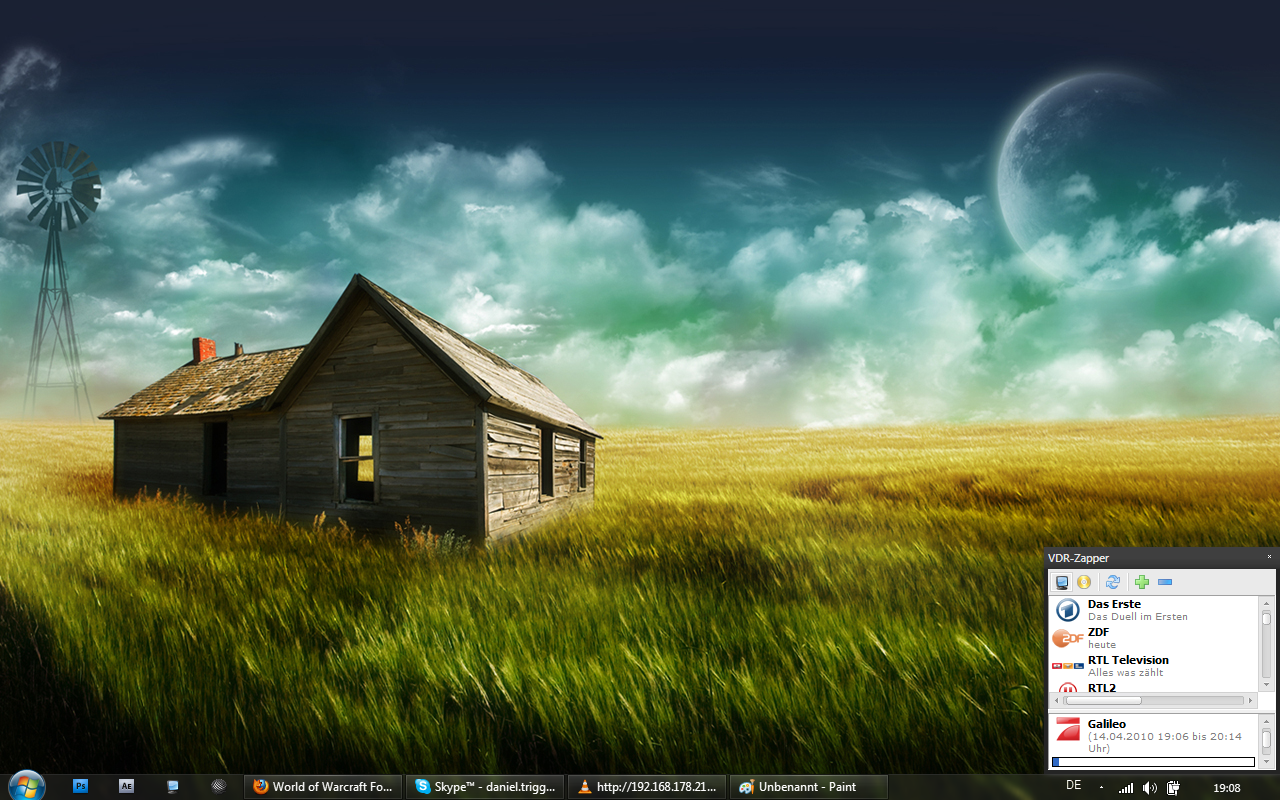Viewport: 1280px width, 800px height.
Task: Switch to the Skype taskbar window
Action: tap(485, 787)
